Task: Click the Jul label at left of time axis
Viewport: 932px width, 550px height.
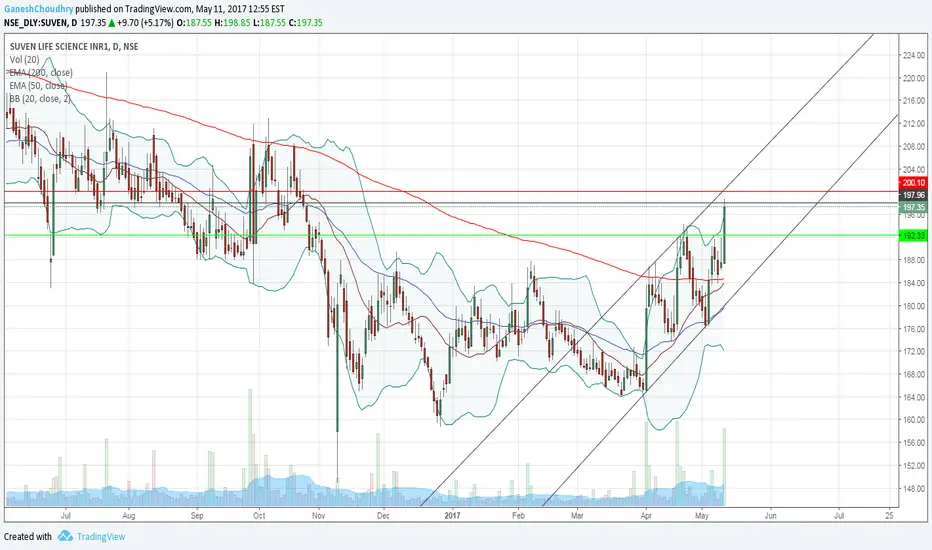Action: click(x=66, y=516)
